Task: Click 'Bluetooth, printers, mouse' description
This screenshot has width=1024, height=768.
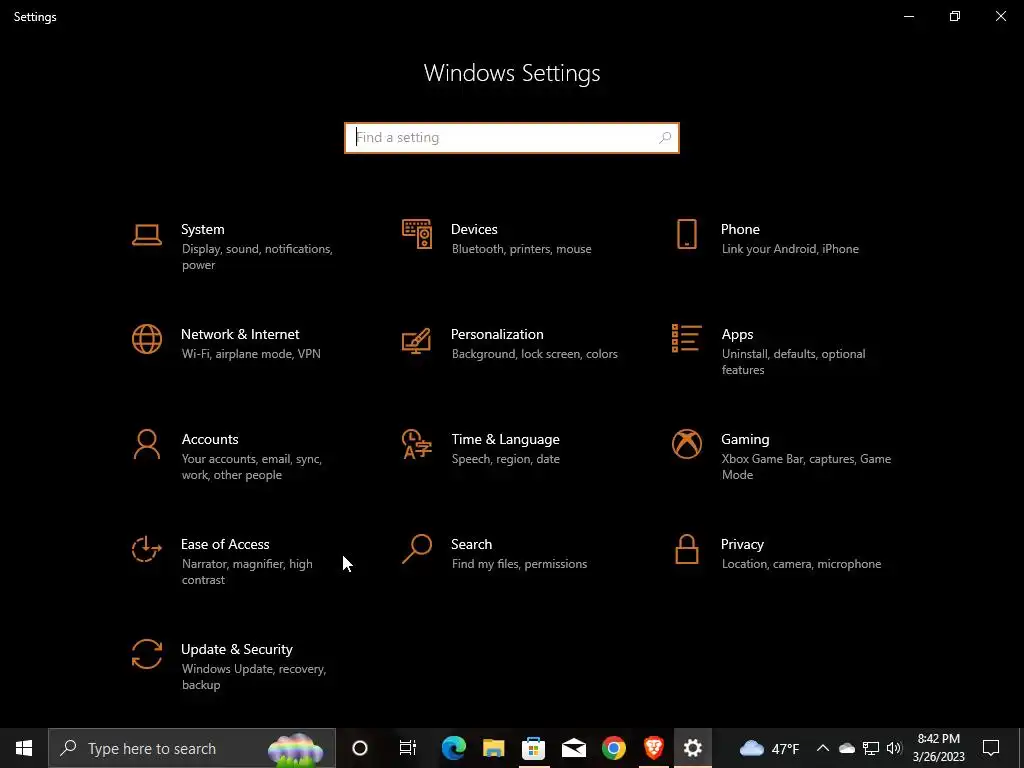Action: click(521, 249)
